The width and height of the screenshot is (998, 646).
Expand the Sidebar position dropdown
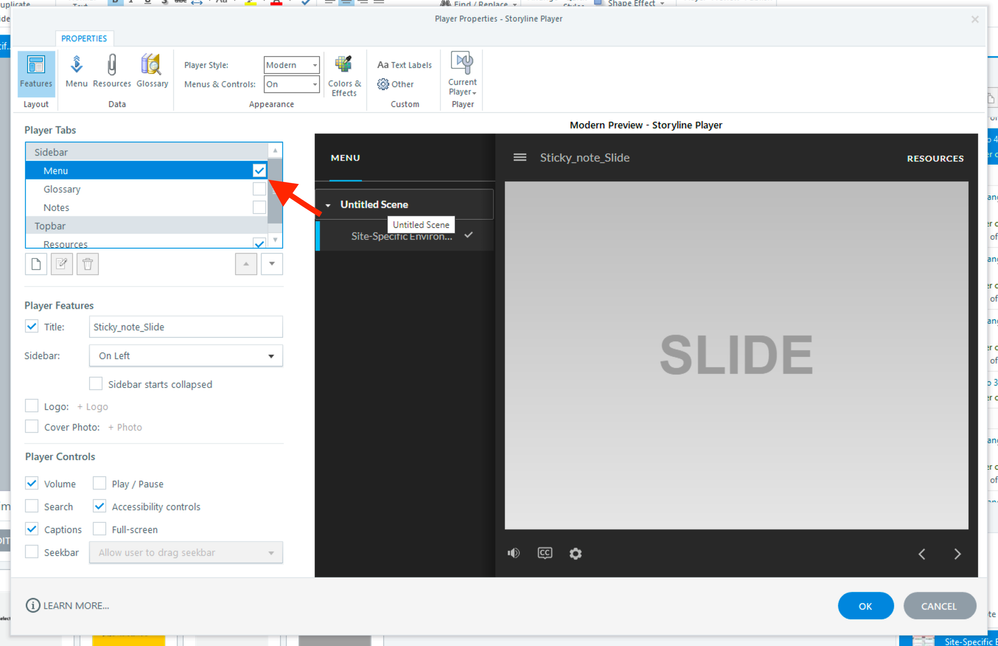pos(186,356)
